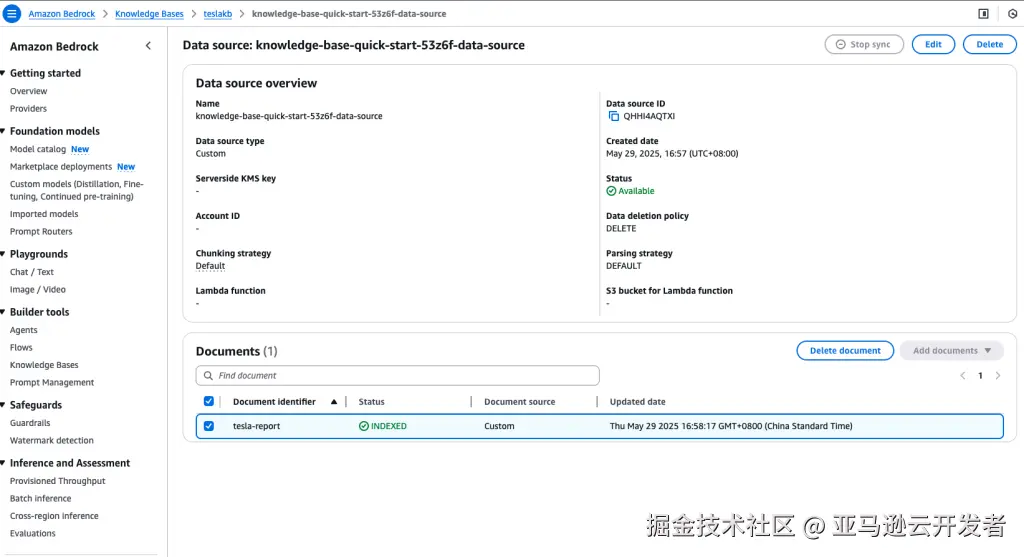
Task: Open Imported models in sidebar
Action: coord(44,214)
